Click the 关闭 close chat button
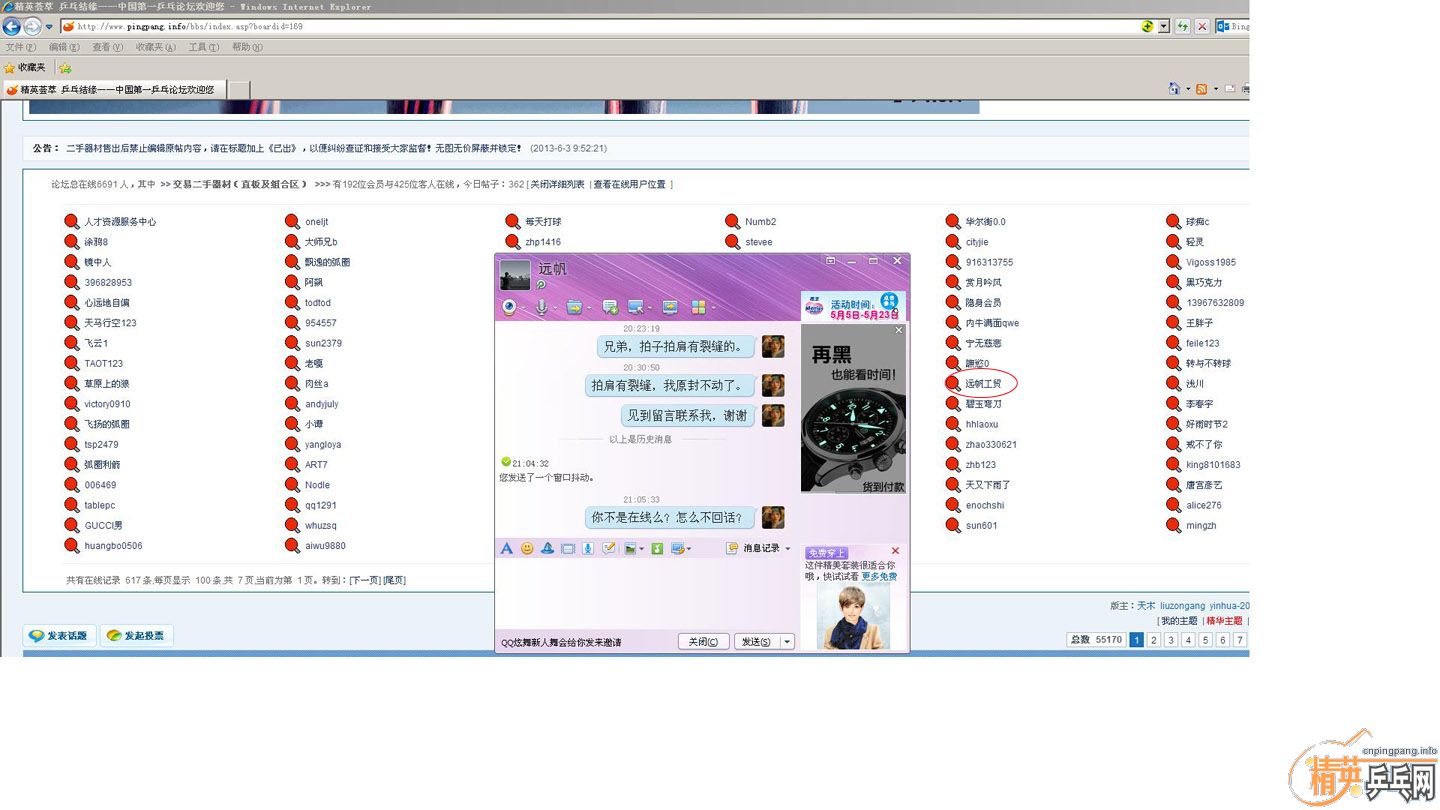The height and width of the screenshot is (810, 1440). 703,642
